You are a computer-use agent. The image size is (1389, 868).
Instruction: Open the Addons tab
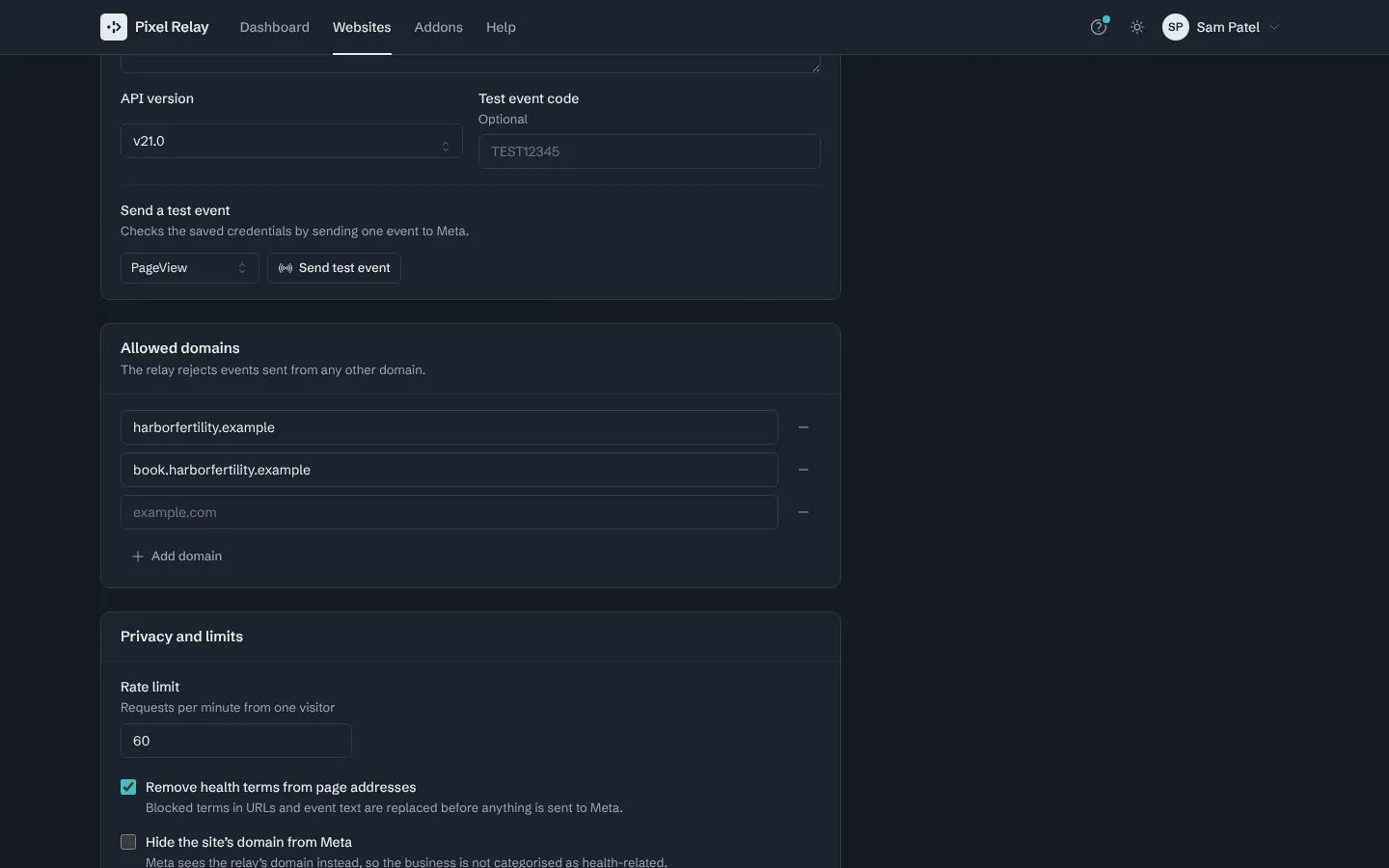439,27
